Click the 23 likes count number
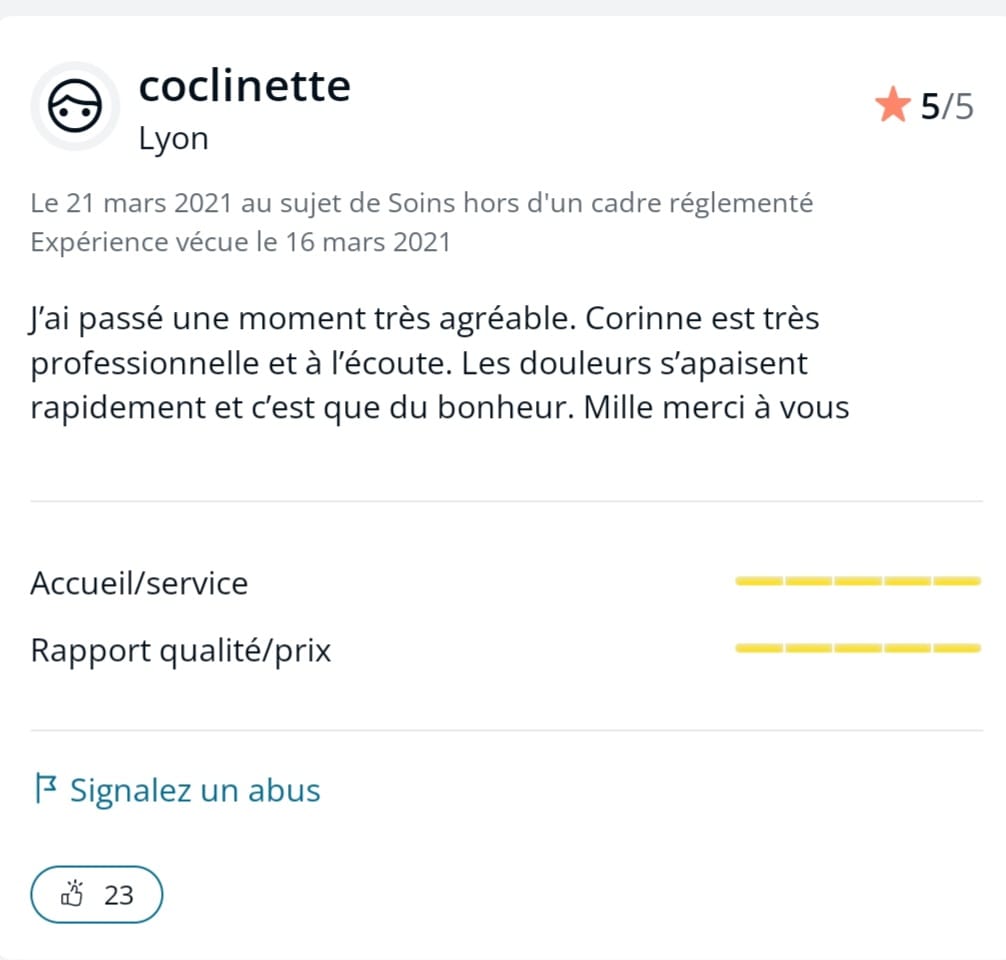Screen dimensions: 1006x960 coord(119,895)
